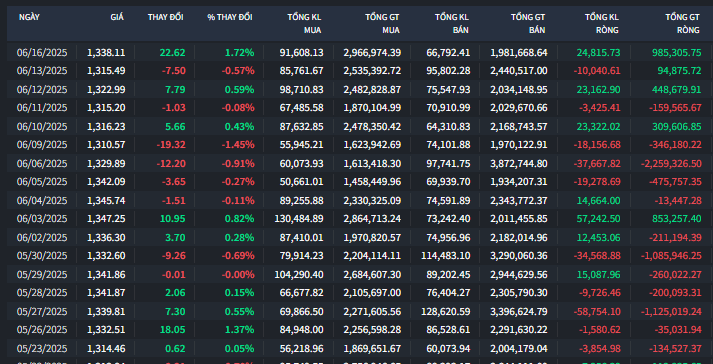Click percent change -0.00%
This screenshot has height=364, width=713.
(x=238, y=274)
